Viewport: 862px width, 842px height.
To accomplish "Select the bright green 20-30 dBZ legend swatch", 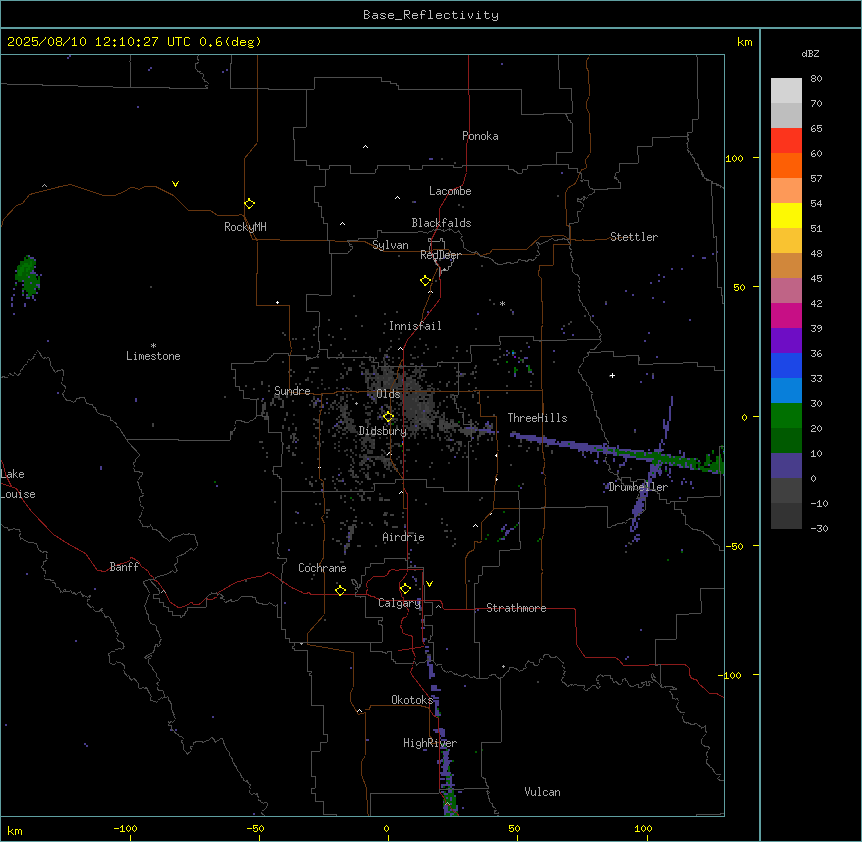I will coord(786,416).
